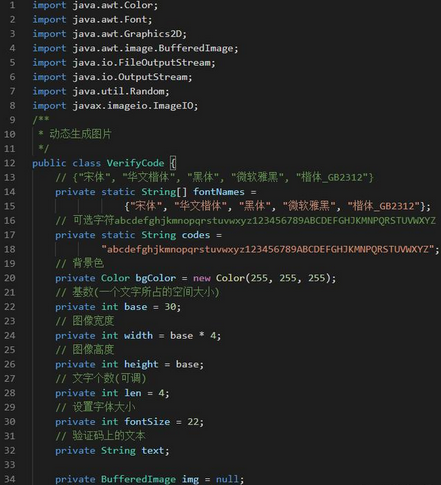Click the comment '验证码上的文本'
The image size is (441, 485).
pyautogui.click(x=109, y=436)
